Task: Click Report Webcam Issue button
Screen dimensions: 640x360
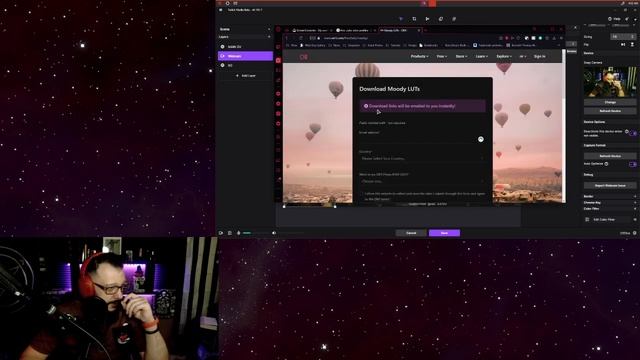Action: click(610, 185)
